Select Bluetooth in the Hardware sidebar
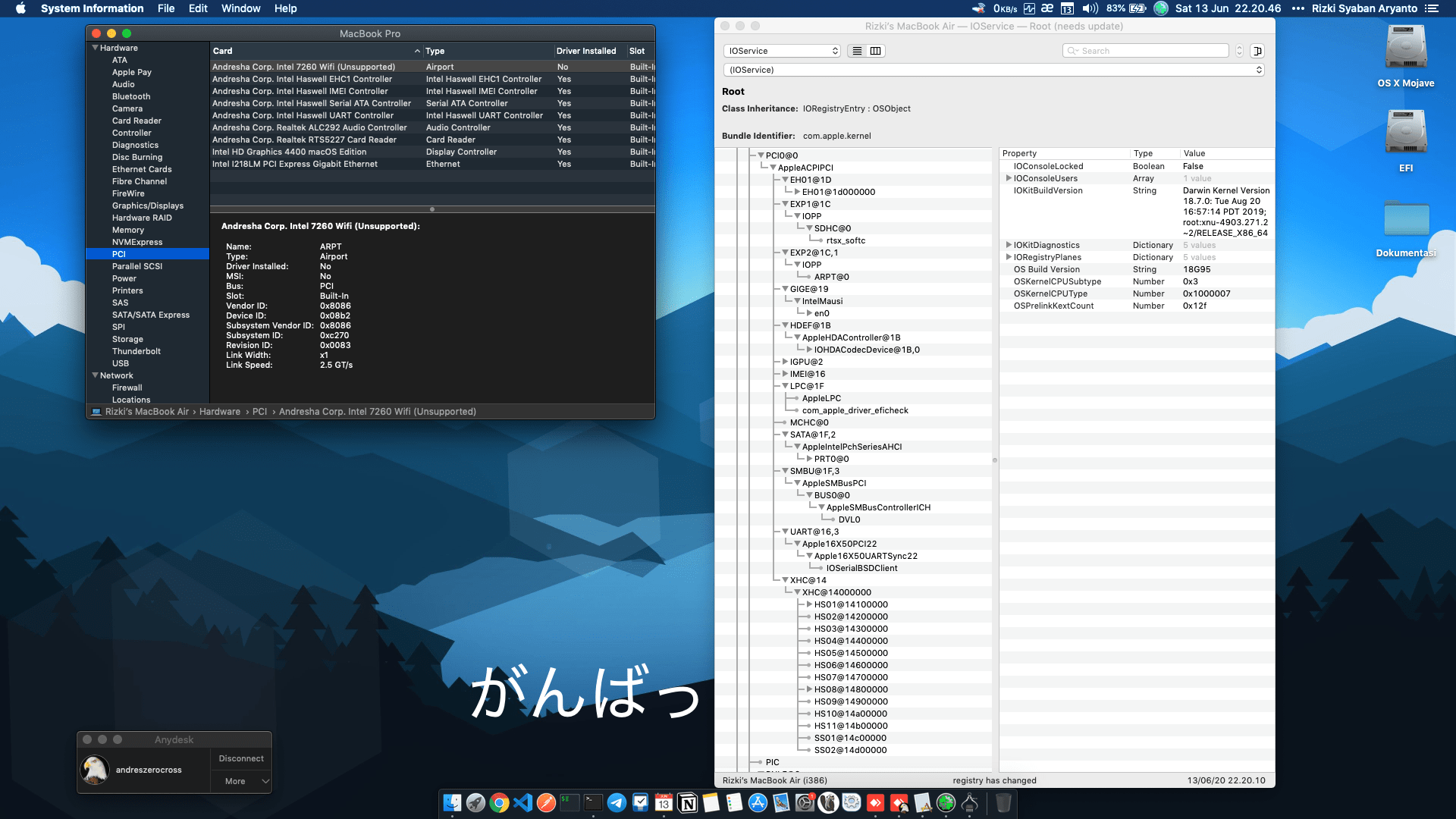1456x819 pixels. click(x=131, y=96)
